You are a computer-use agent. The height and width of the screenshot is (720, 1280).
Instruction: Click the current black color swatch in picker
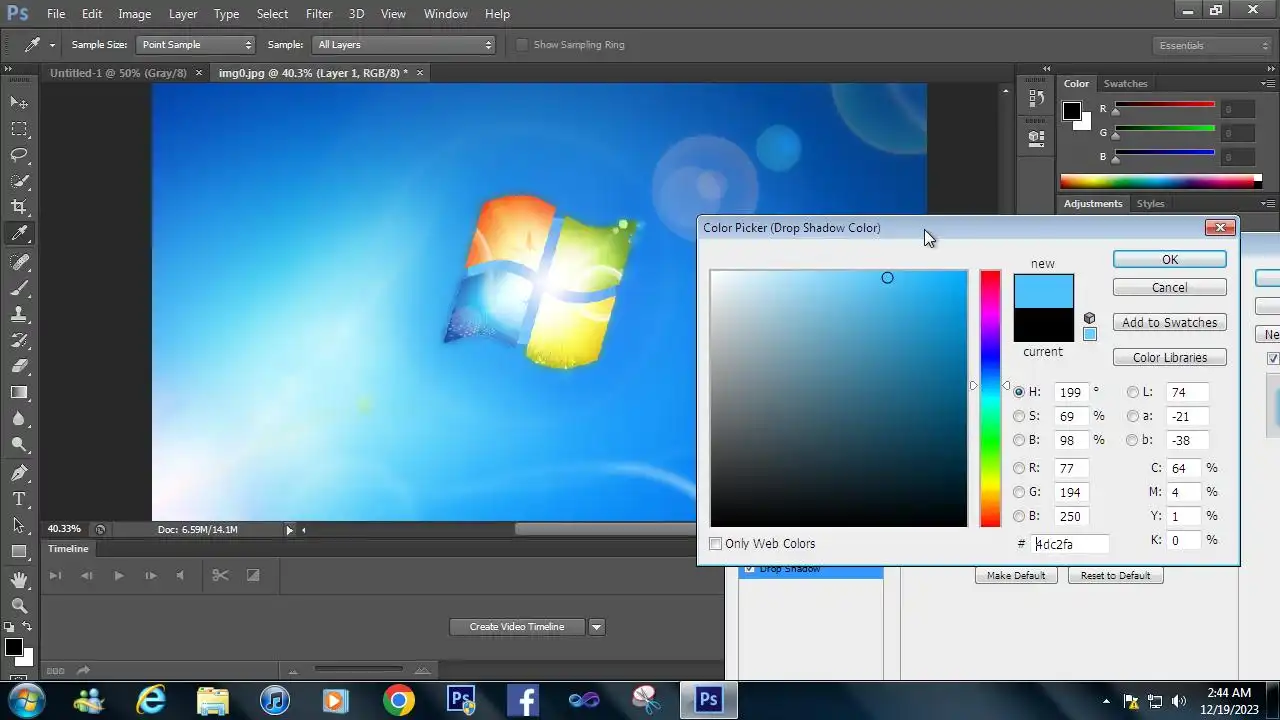click(x=1044, y=325)
